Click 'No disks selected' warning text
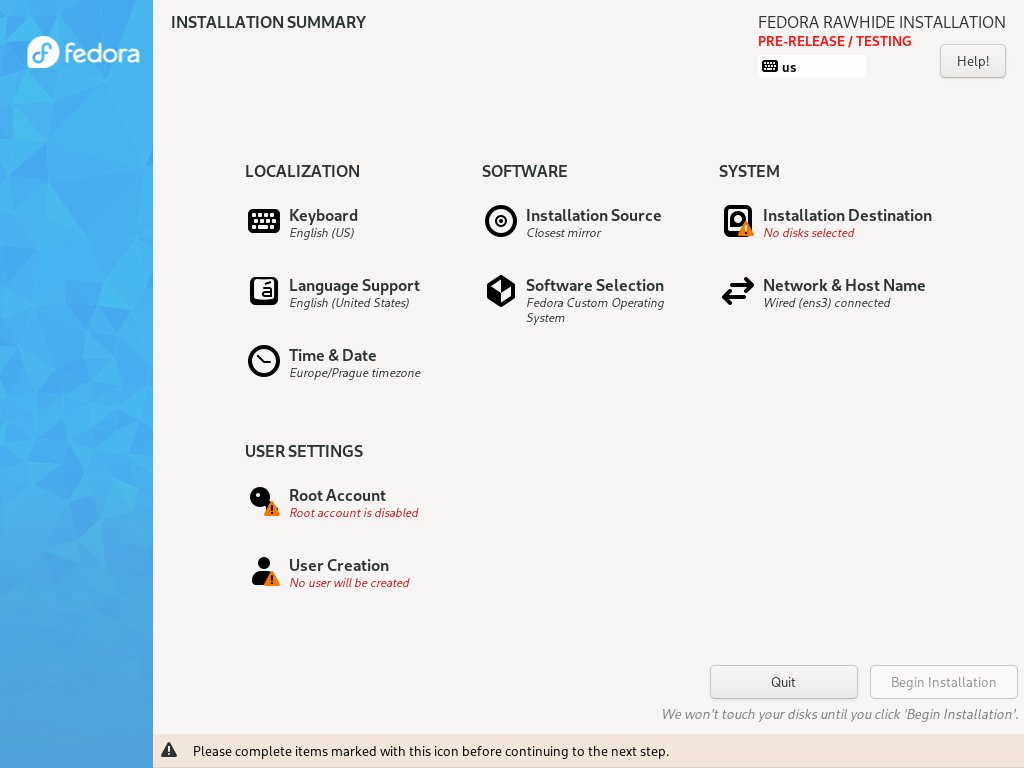This screenshot has height=768, width=1024. point(808,233)
